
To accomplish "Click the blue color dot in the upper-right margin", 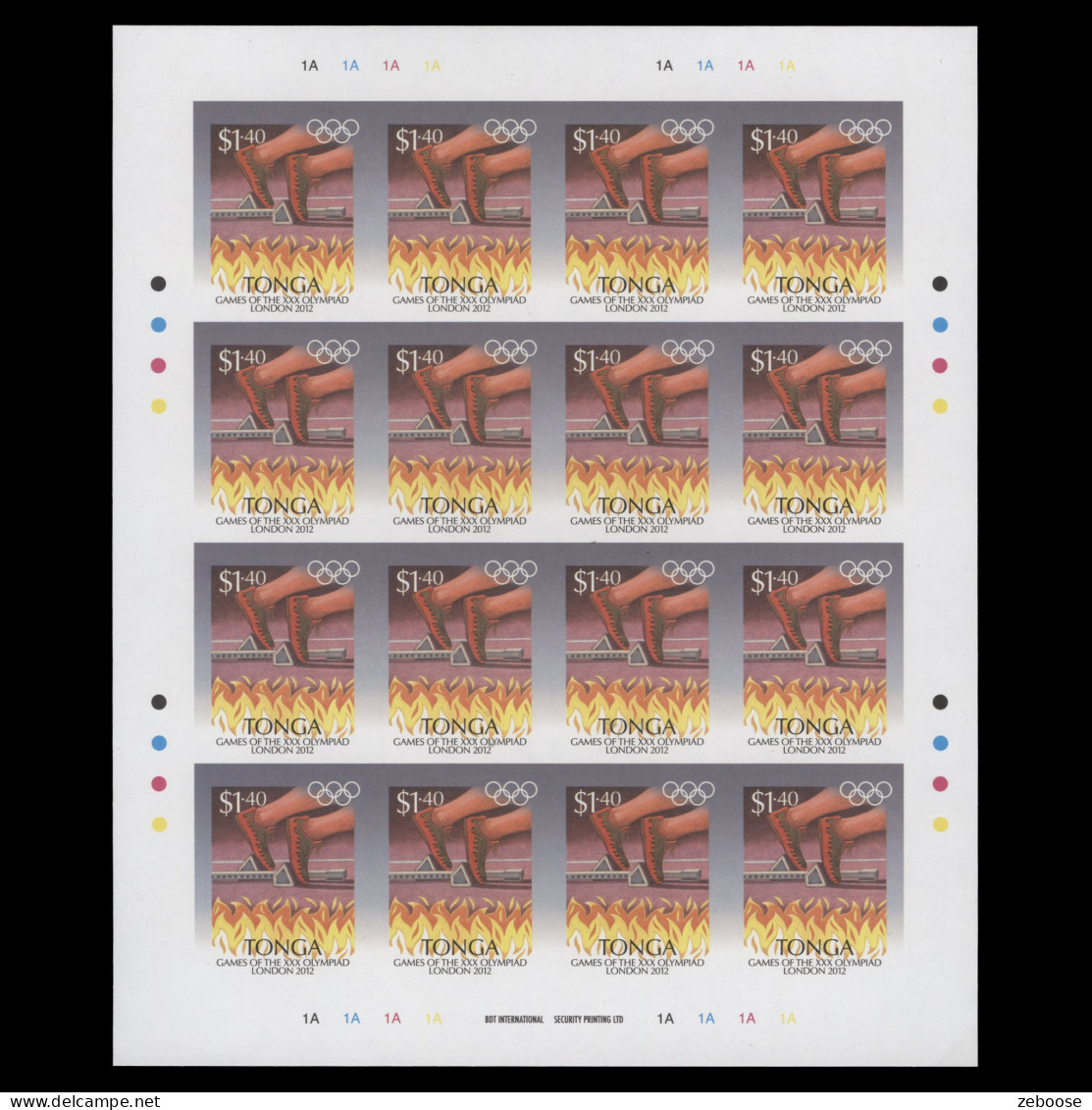I will [x=940, y=325].
